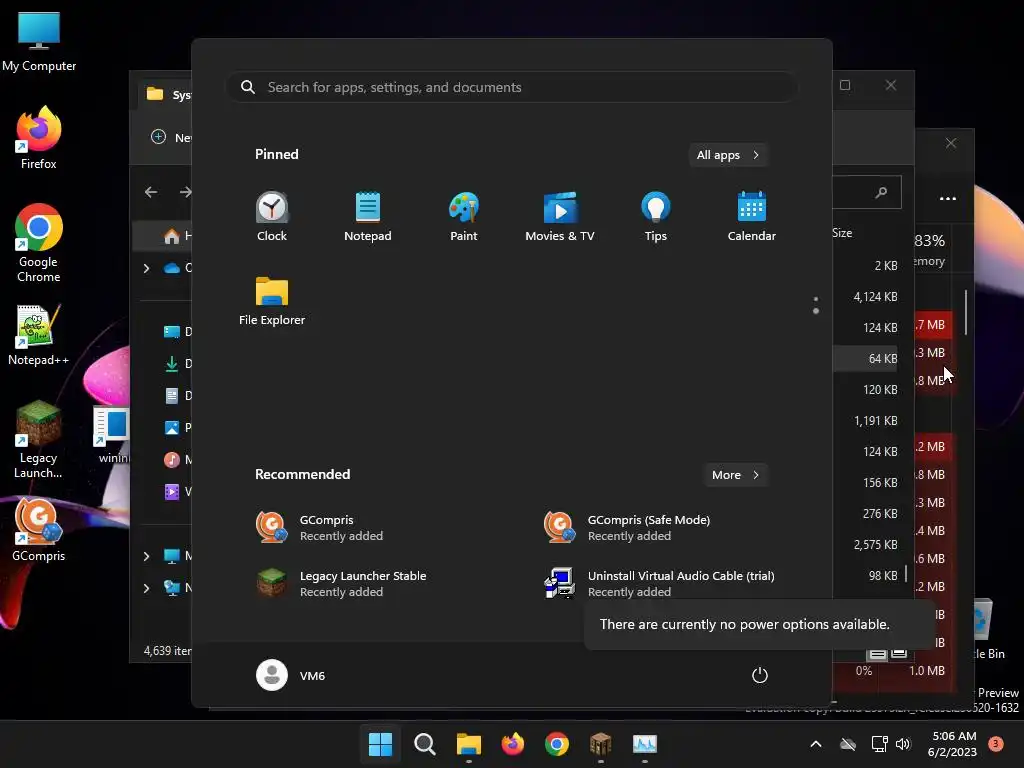Select the file row showing 1,191 KB
1024x768 pixels.
867,421
